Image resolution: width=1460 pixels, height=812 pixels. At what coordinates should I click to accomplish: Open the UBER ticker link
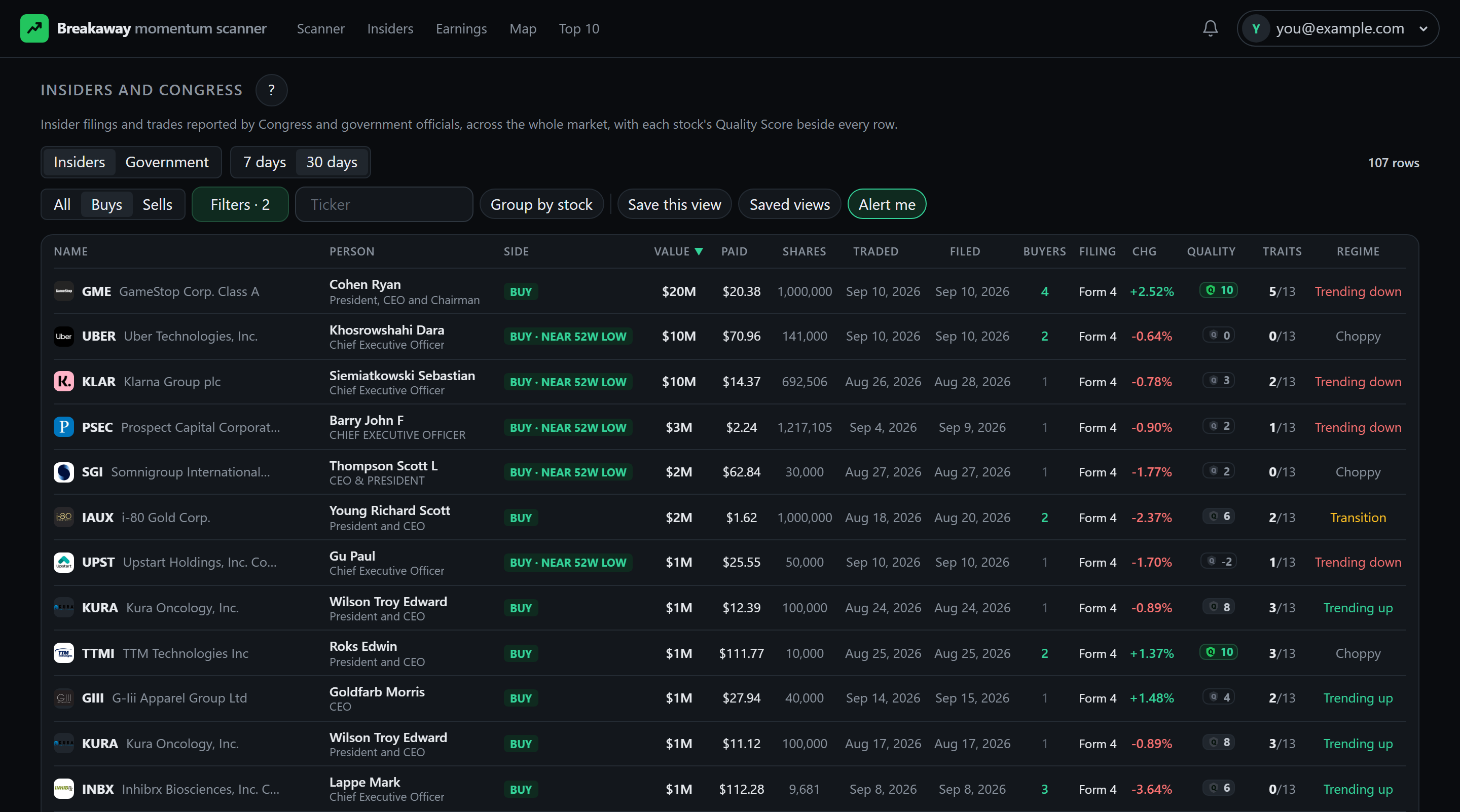click(99, 336)
